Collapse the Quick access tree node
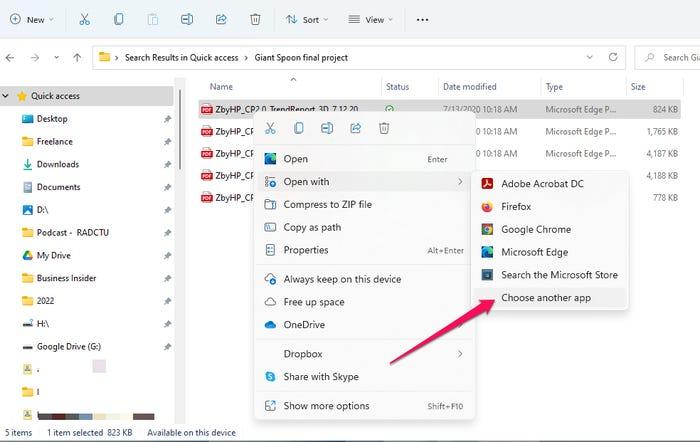 tap(6, 96)
